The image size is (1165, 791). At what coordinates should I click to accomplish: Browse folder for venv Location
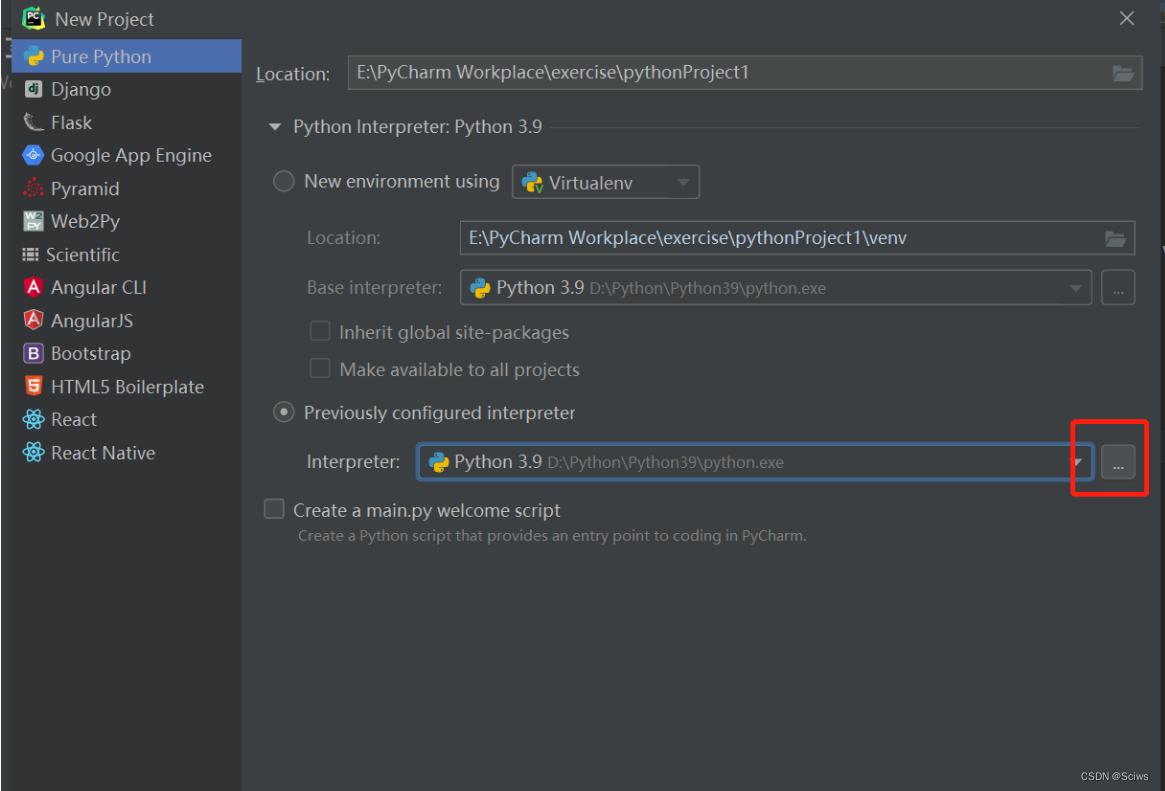pos(1115,238)
